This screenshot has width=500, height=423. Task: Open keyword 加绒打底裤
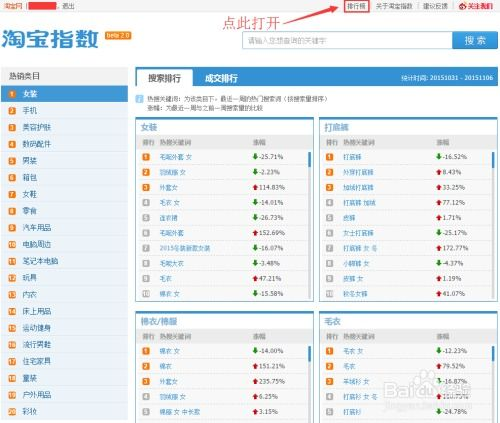358,187
